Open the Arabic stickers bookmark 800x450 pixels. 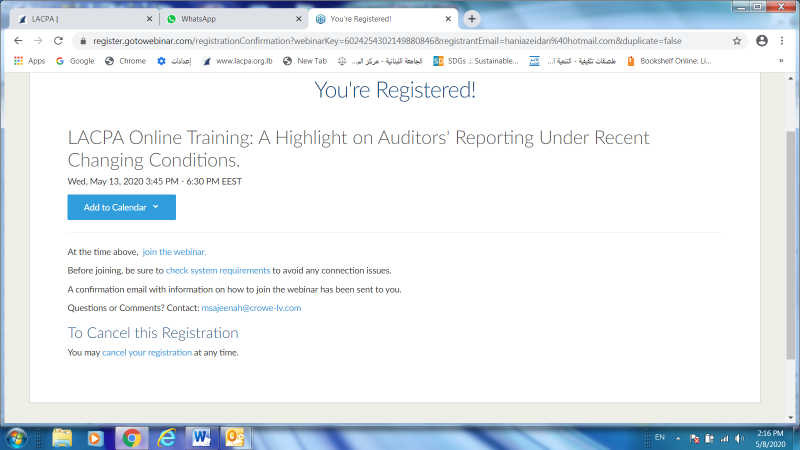572,61
